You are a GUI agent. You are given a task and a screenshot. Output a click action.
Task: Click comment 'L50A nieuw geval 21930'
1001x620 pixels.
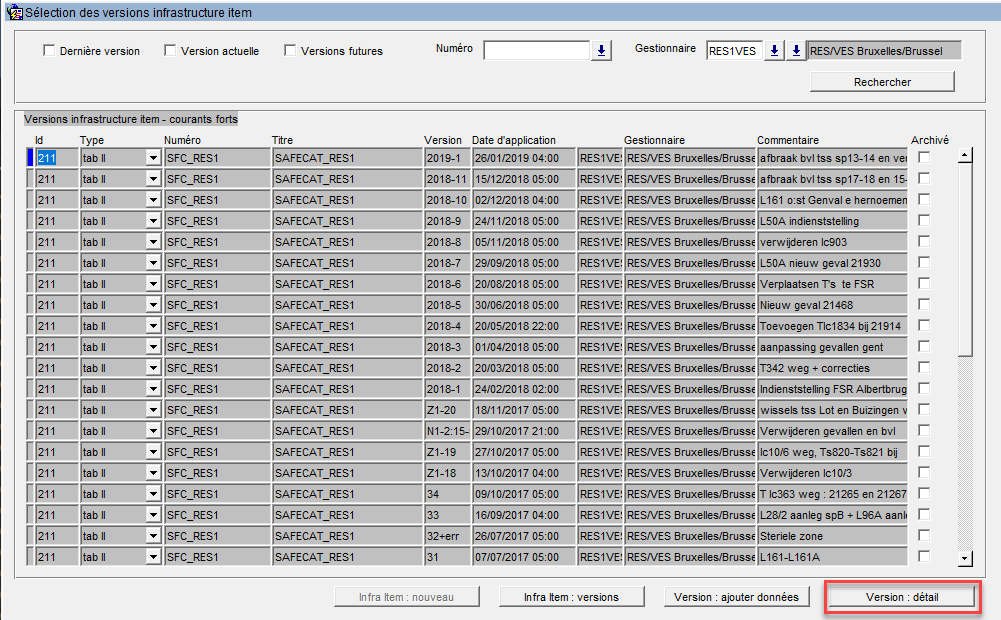click(x=832, y=263)
